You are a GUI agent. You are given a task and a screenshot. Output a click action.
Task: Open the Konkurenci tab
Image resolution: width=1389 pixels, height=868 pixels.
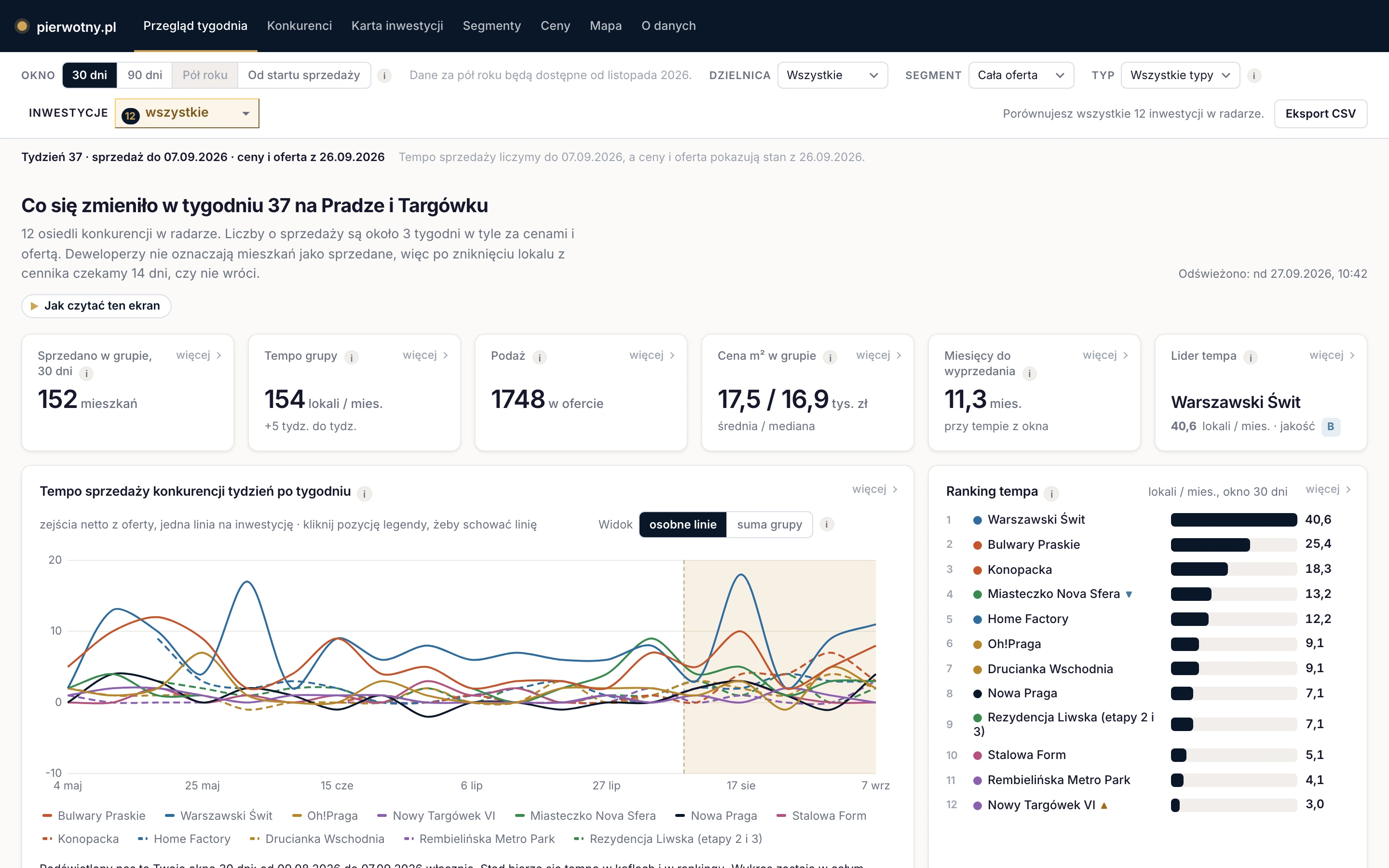pos(300,26)
